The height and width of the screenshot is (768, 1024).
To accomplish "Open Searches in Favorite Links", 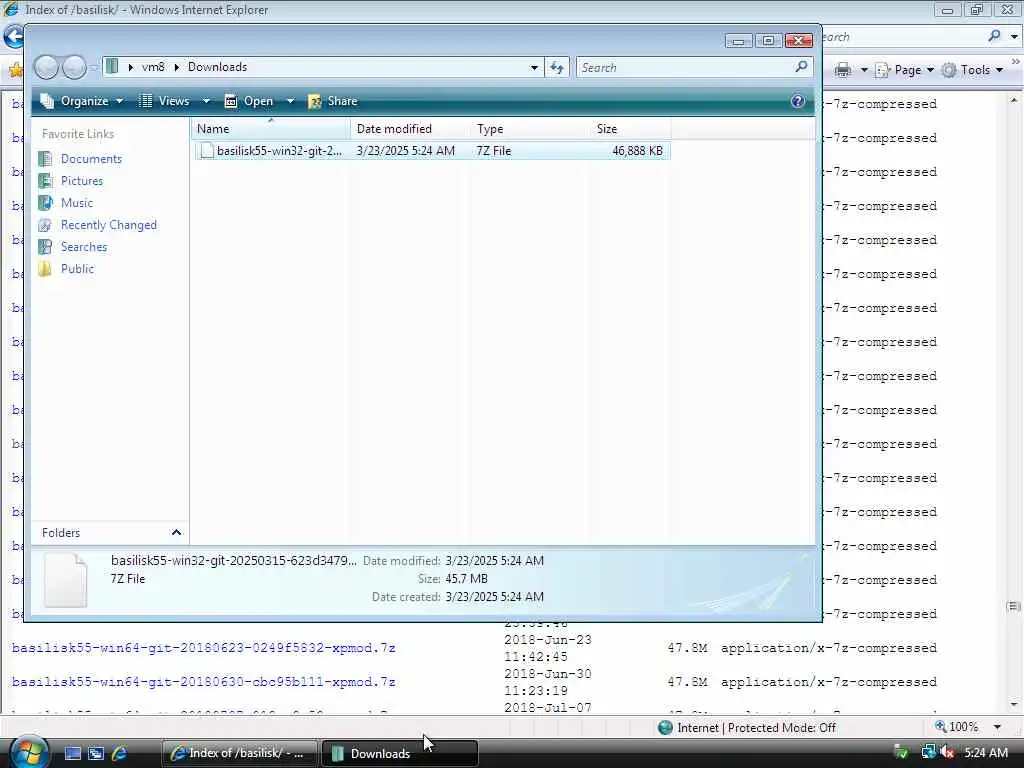I will coord(84,247).
